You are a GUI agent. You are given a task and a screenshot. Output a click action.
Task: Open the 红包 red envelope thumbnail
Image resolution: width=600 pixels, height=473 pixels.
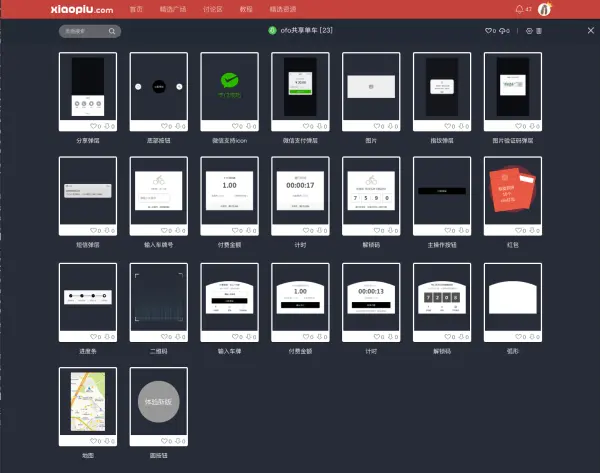point(513,191)
